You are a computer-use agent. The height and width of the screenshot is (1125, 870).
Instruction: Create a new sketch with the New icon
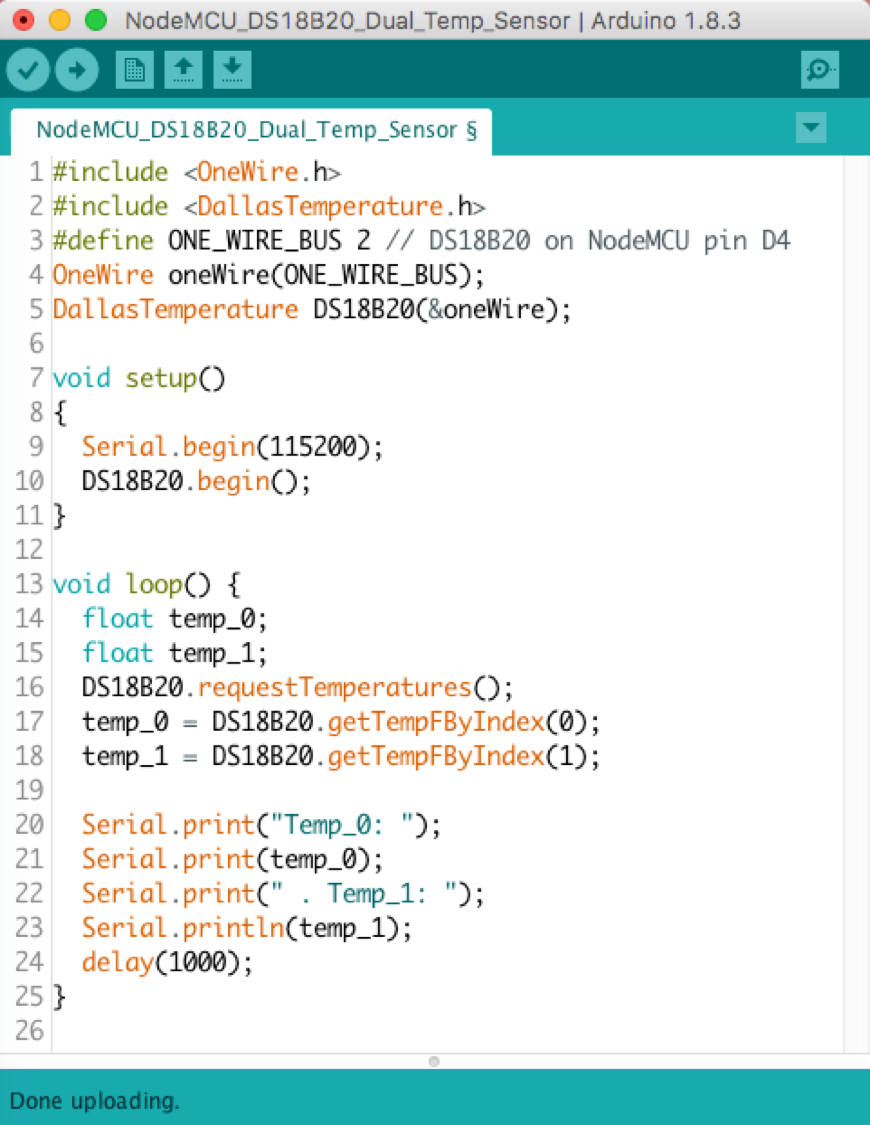click(134, 69)
